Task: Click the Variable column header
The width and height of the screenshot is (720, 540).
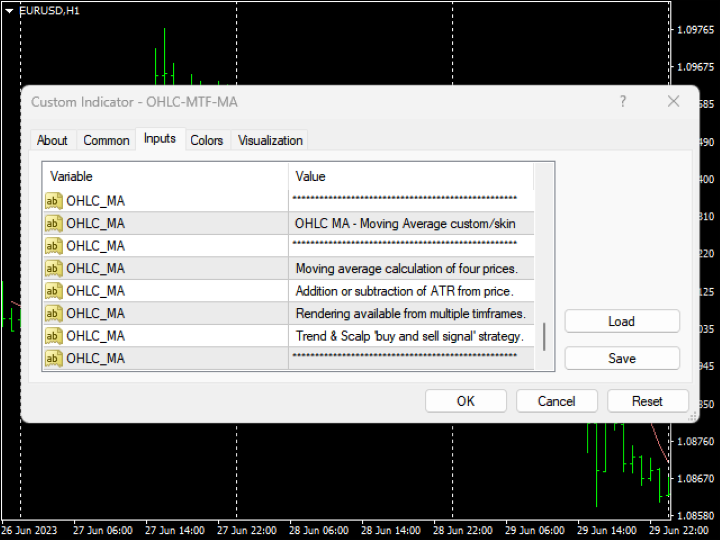Action: coord(165,177)
